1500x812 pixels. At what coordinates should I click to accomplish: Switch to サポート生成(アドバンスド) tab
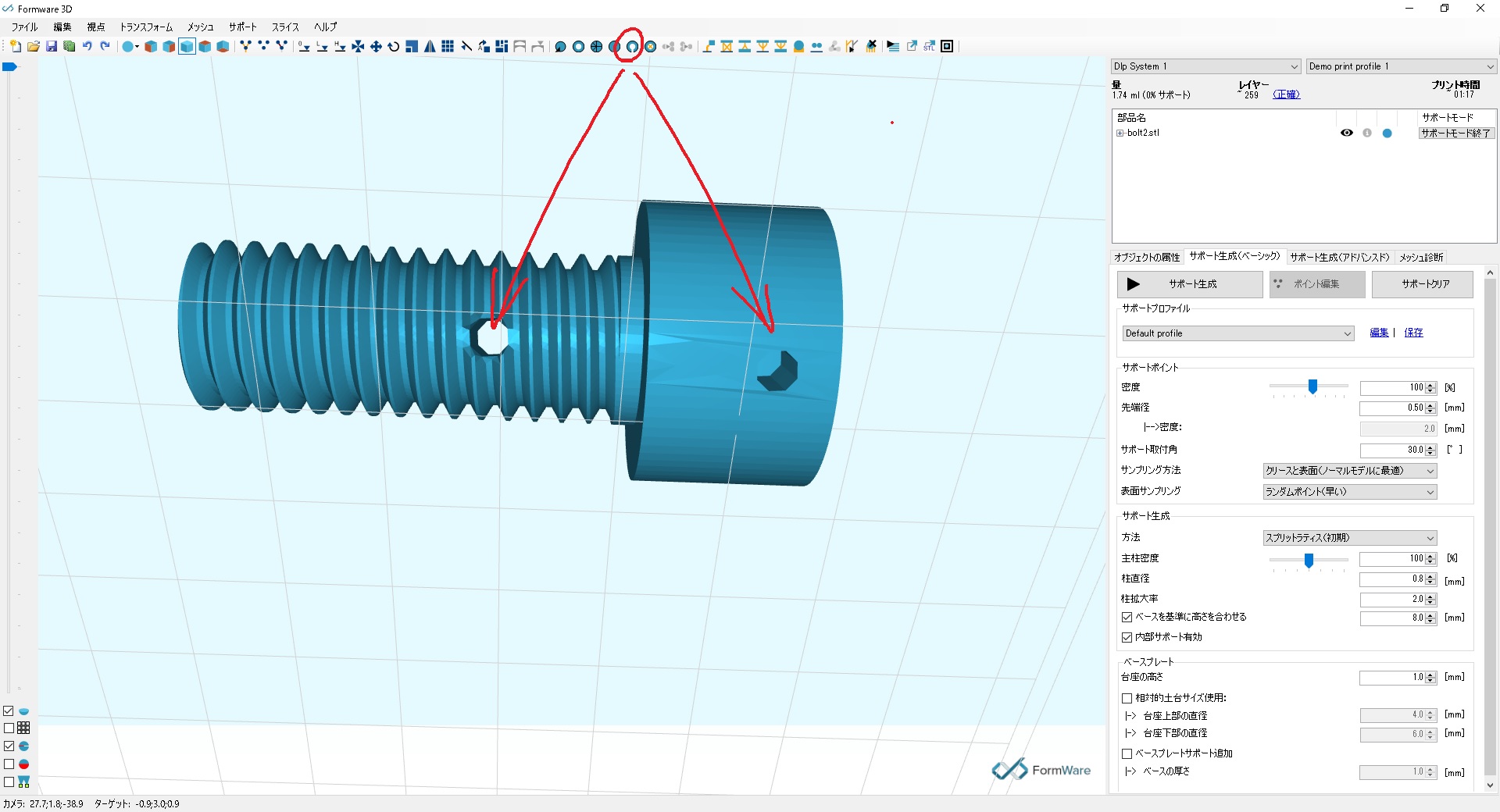click(x=1340, y=258)
